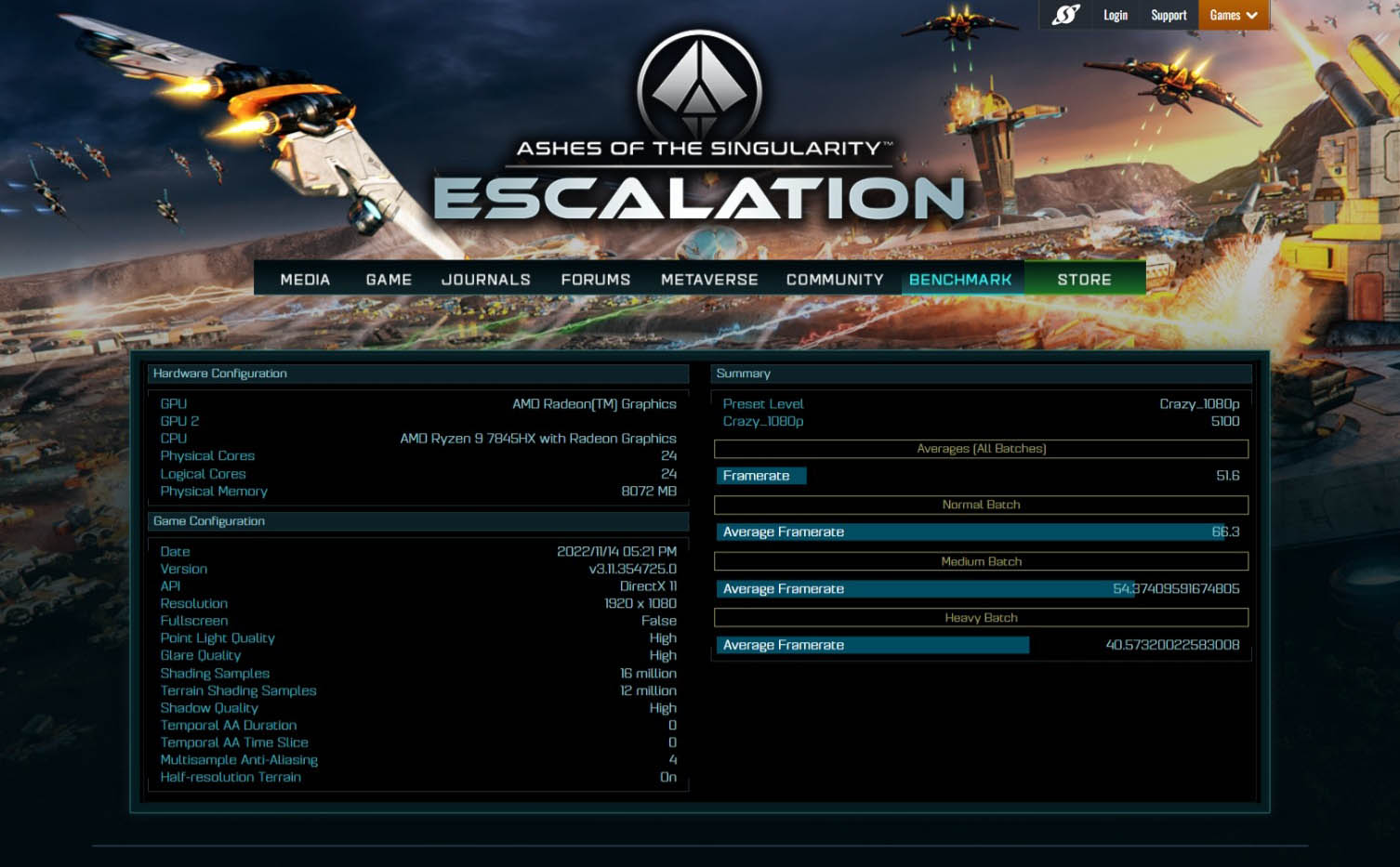Click Terrain Shading Samples value 12 million
This screenshot has width=1400, height=867.
648,690
